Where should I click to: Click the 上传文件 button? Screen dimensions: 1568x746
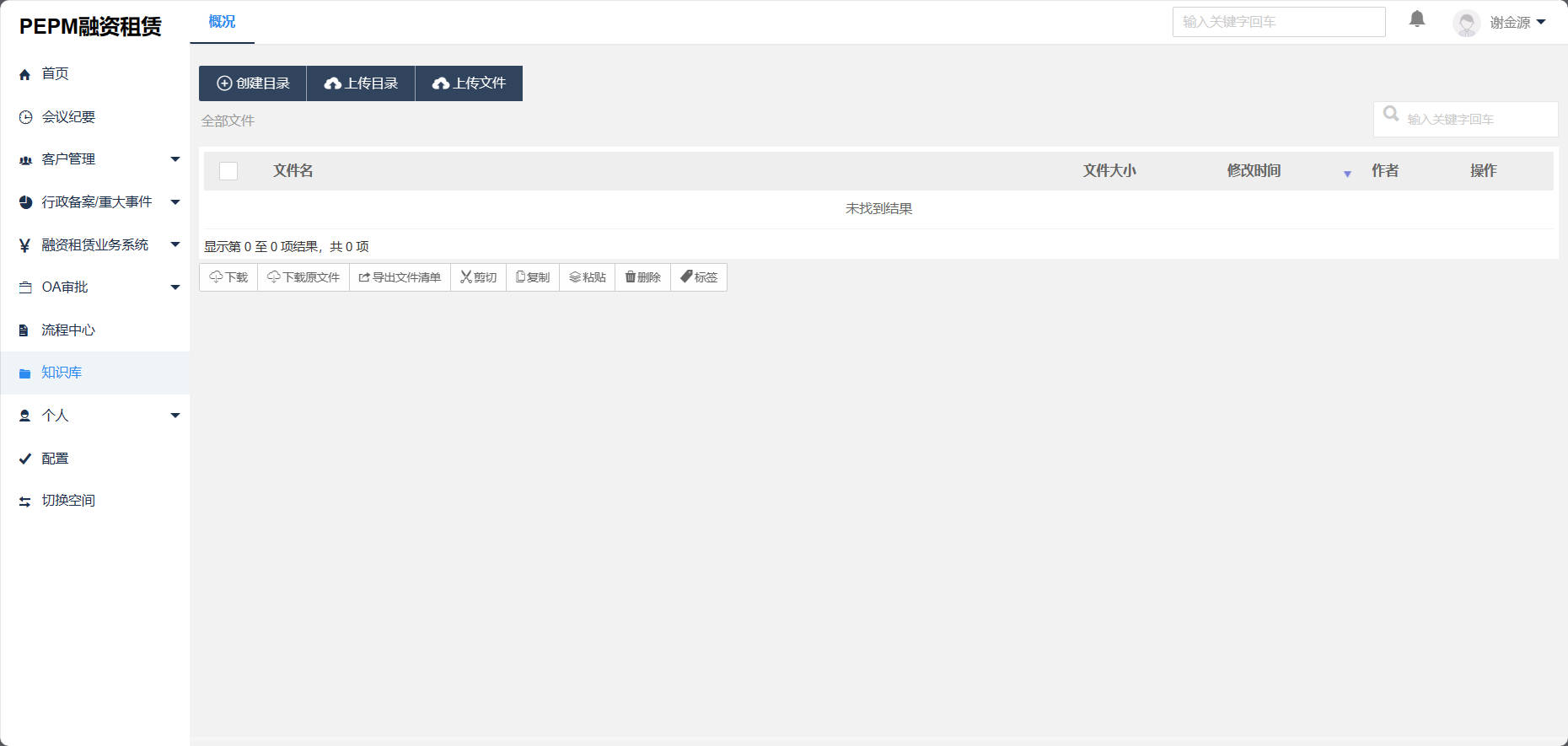[469, 83]
